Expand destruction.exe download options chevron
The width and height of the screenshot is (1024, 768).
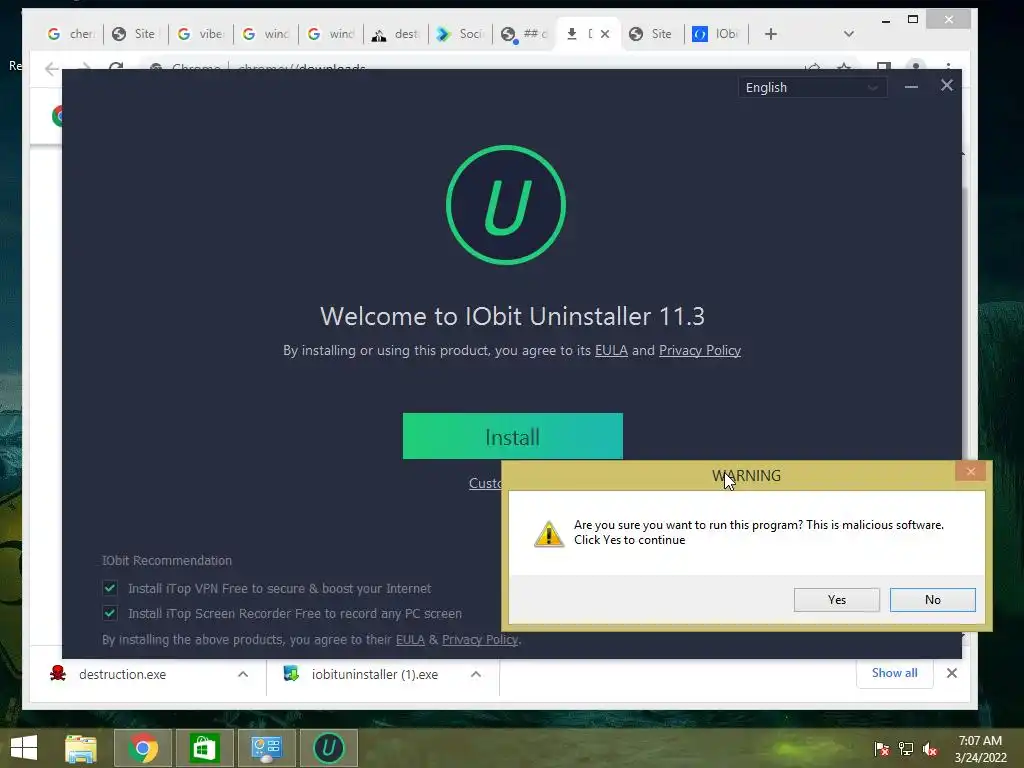pyautogui.click(x=243, y=674)
